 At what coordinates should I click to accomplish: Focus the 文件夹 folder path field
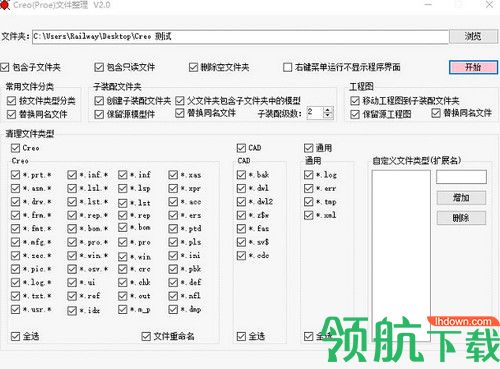(x=240, y=36)
